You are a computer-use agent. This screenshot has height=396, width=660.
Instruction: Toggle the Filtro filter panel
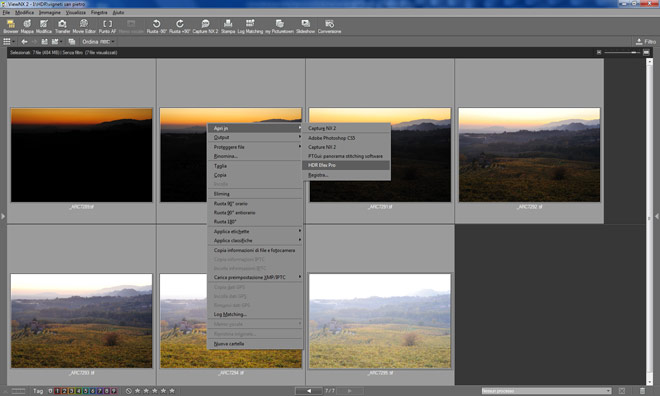[x=646, y=42]
